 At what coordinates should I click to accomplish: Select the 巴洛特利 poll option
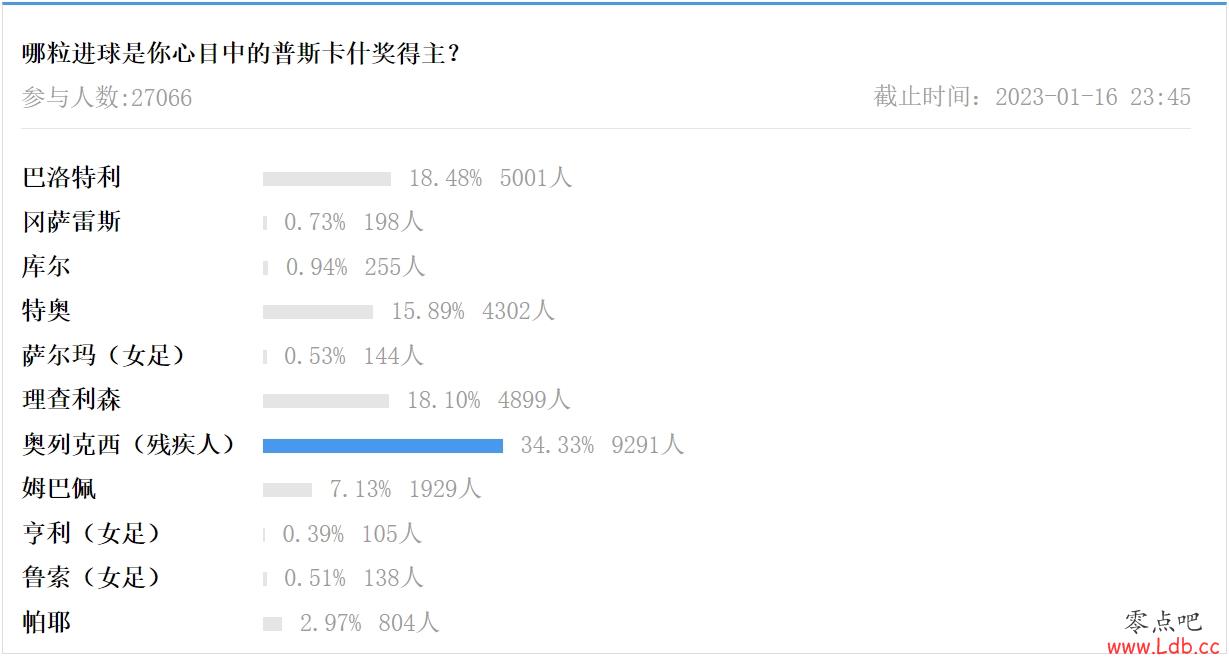click(x=71, y=178)
